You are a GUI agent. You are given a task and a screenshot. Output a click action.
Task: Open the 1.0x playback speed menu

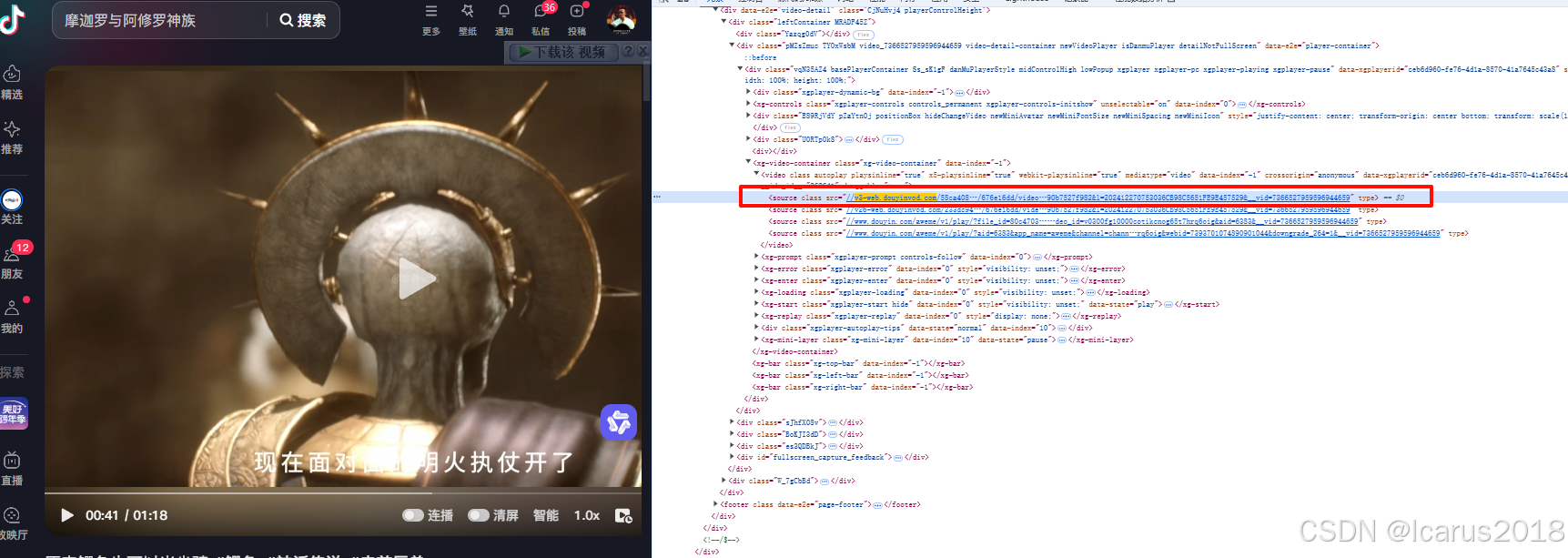pos(587,515)
